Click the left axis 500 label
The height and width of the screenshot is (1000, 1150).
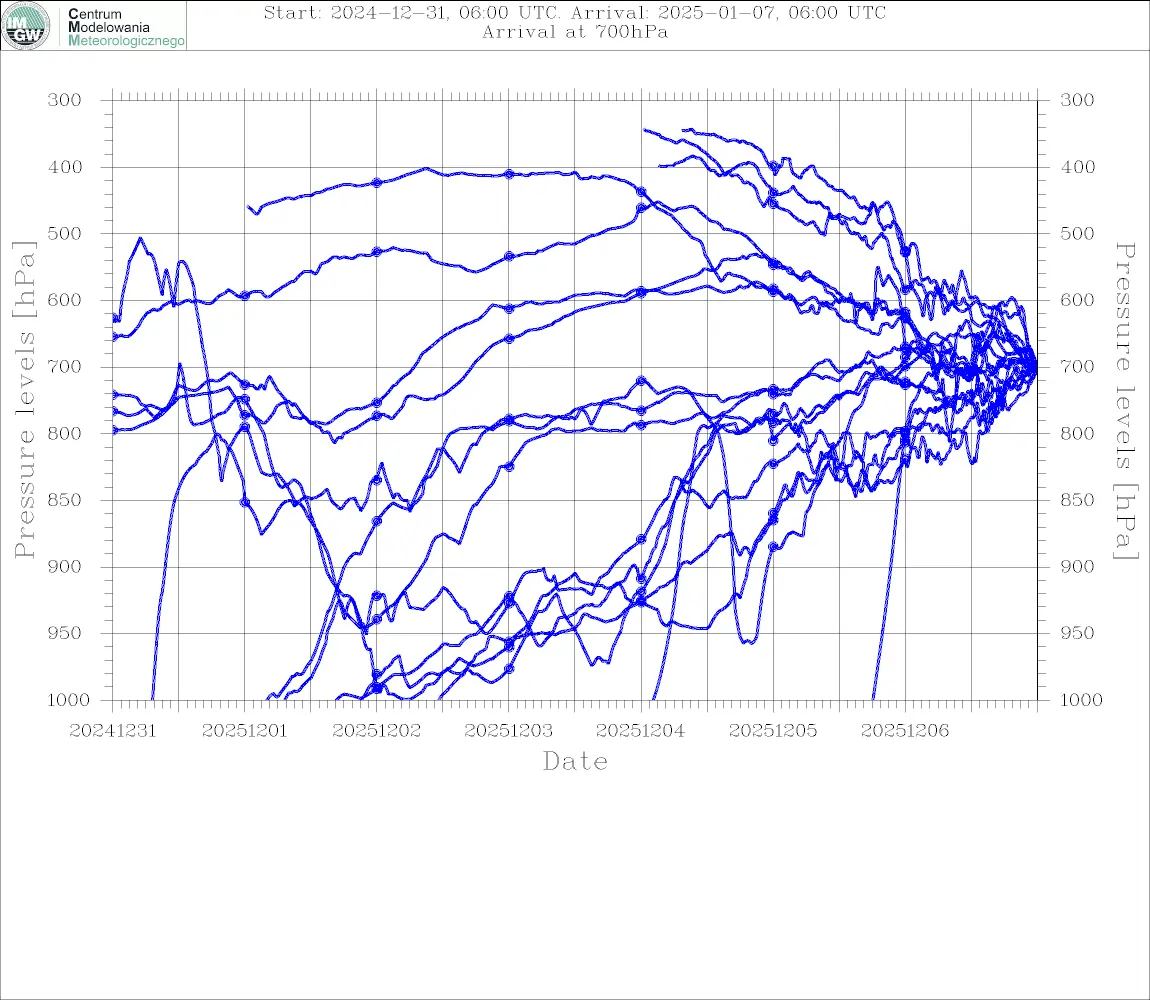pyautogui.click(x=65, y=233)
